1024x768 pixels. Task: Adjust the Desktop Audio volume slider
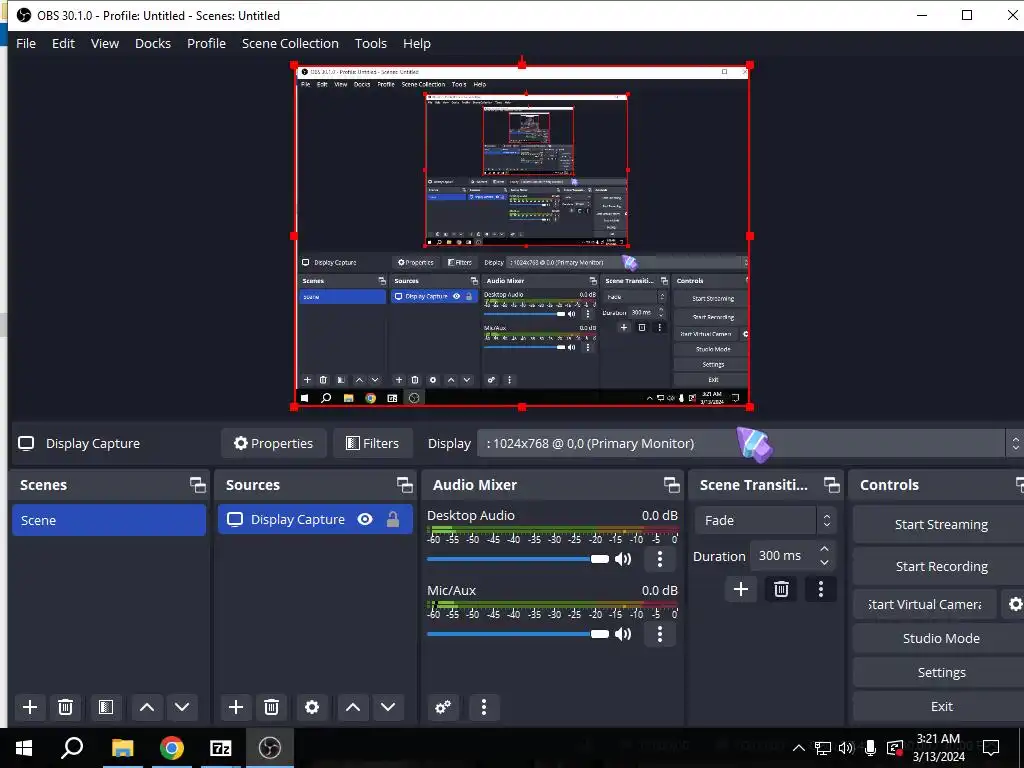(x=518, y=559)
